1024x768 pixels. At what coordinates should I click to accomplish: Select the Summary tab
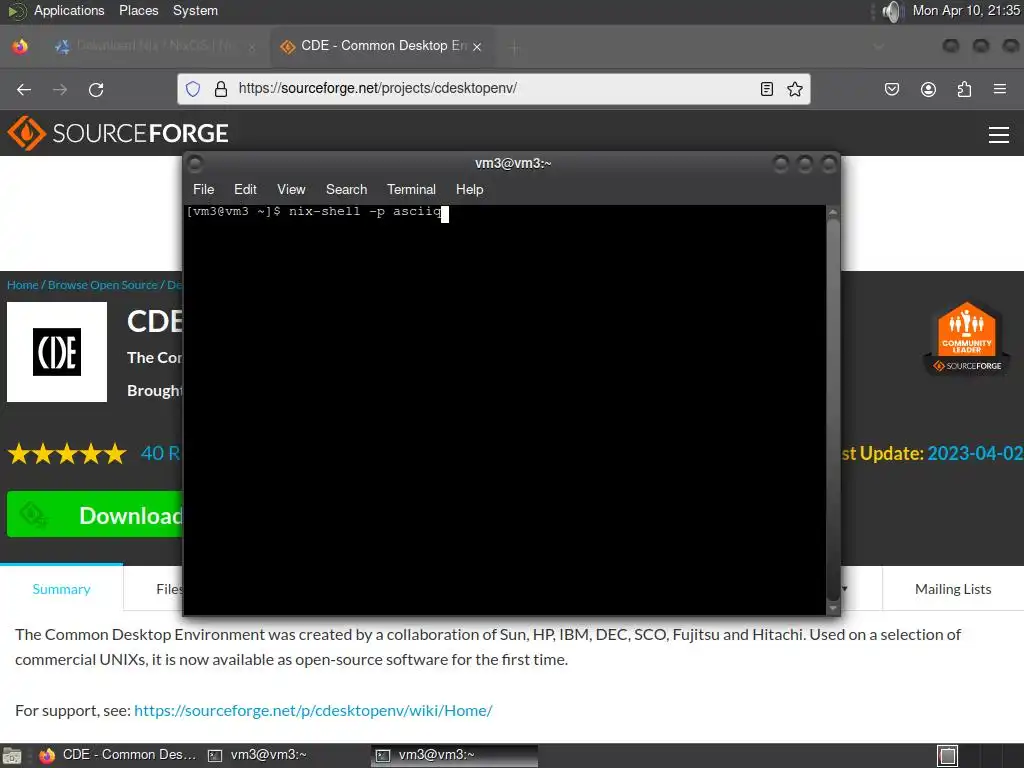tap(61, 589)
